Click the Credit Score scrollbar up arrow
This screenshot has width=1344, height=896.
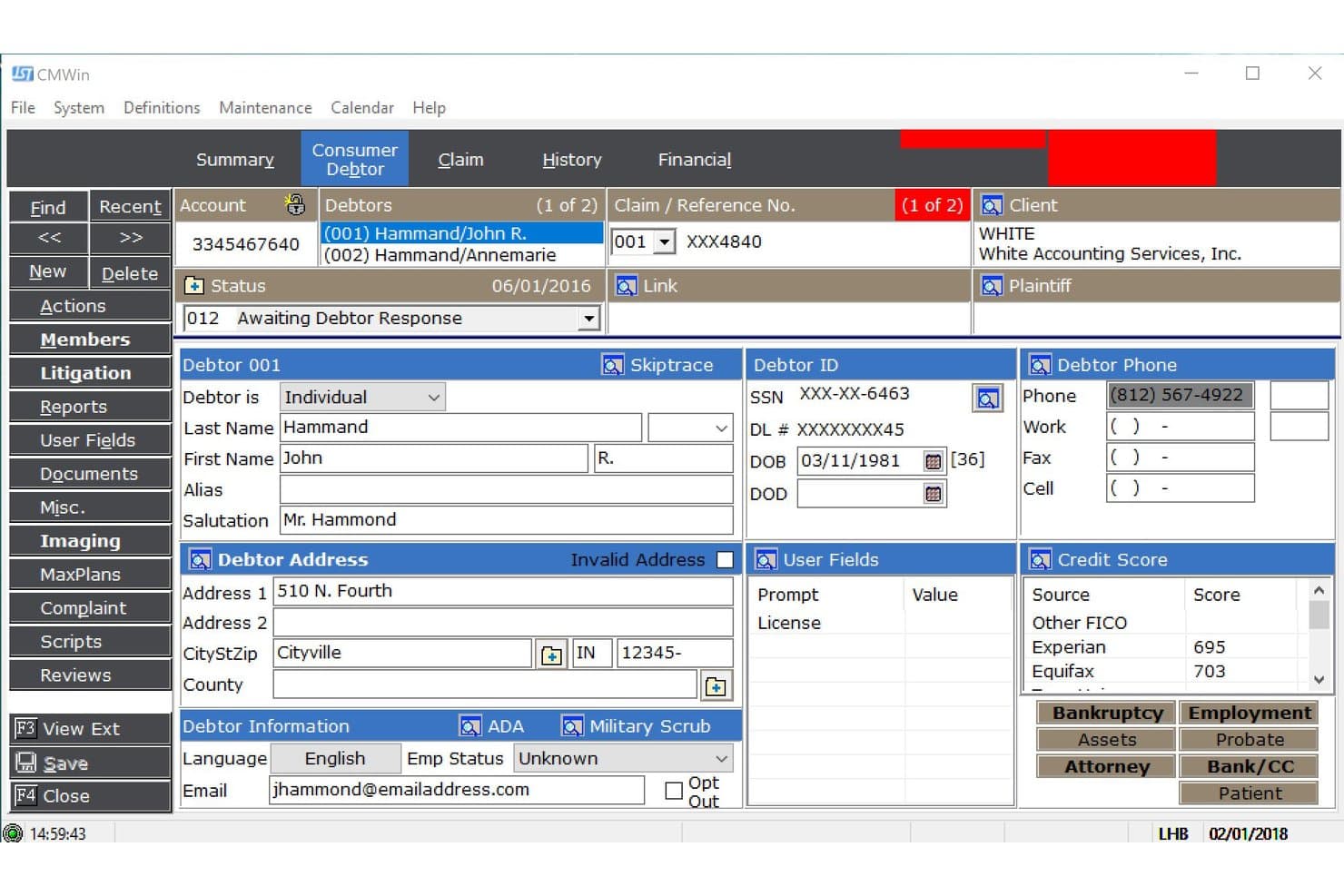coord(1319,590)
